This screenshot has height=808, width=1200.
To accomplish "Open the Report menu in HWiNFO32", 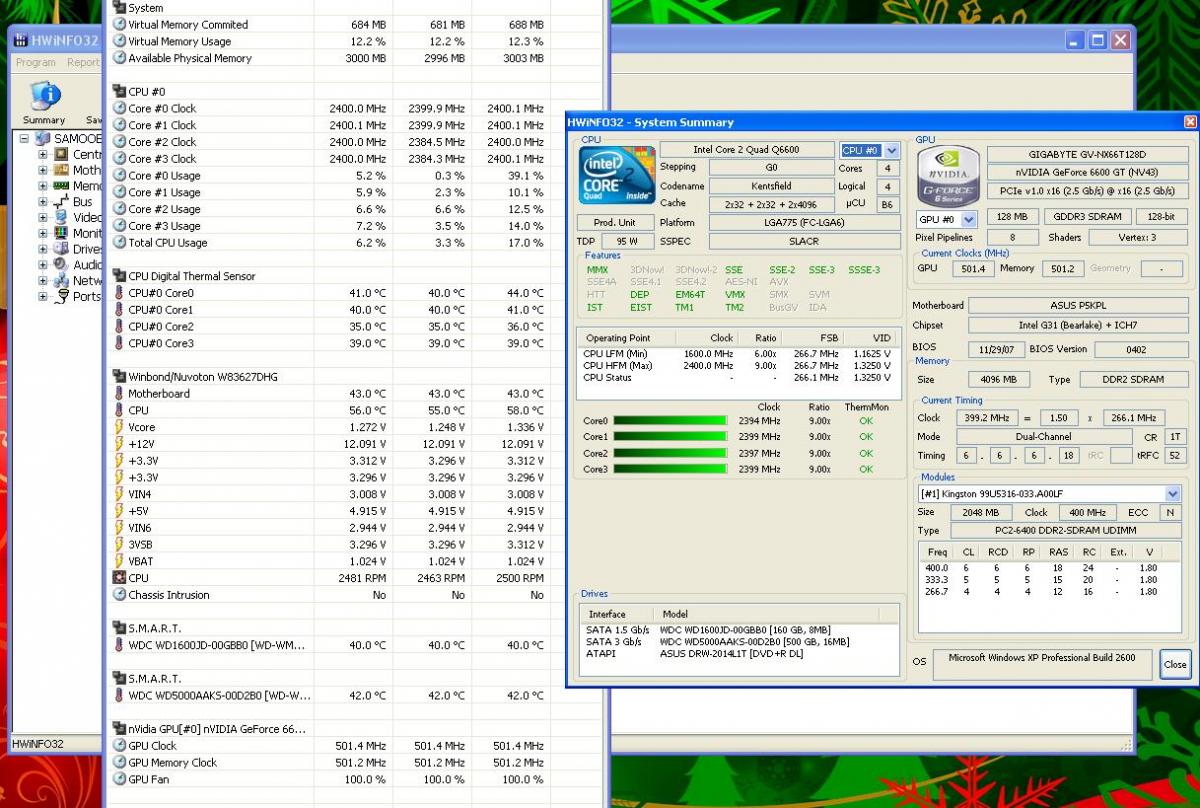I will [83, 62].
